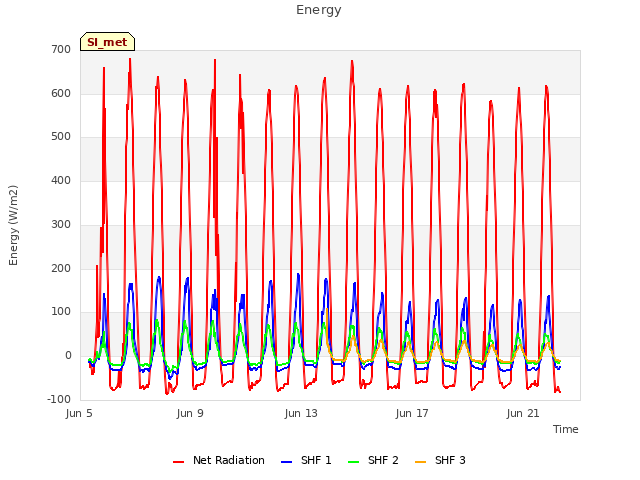The height and width of the screenshot is (480, 640).
Task: Toggle SHF 3 legend entry
Action: 440,460
